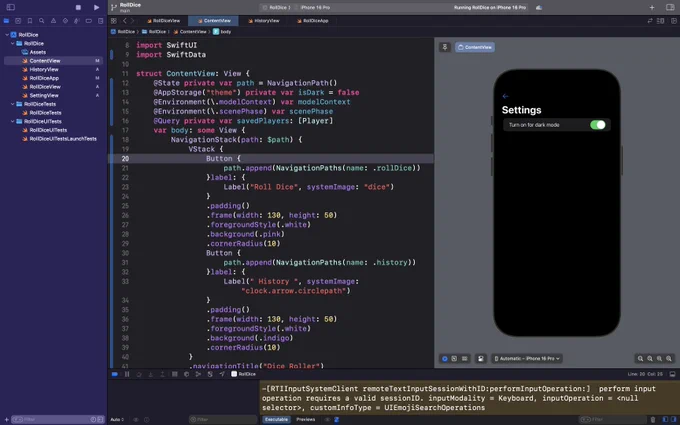Click step over in debug bar
Image resolution: width=680 pixels, height=425 pixels.
point(139,374)
